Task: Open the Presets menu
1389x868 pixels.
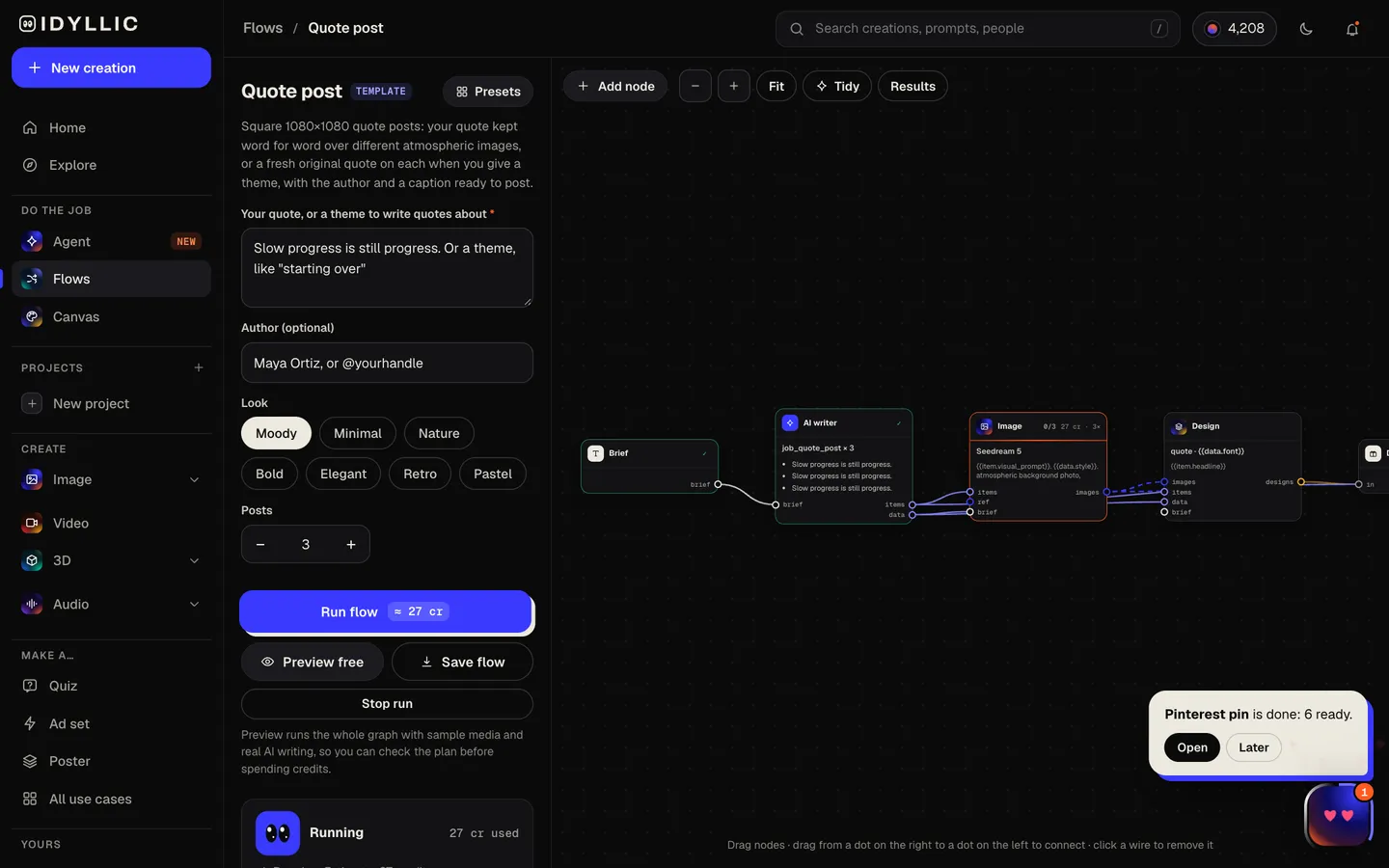Action: [x=488, y=92]
